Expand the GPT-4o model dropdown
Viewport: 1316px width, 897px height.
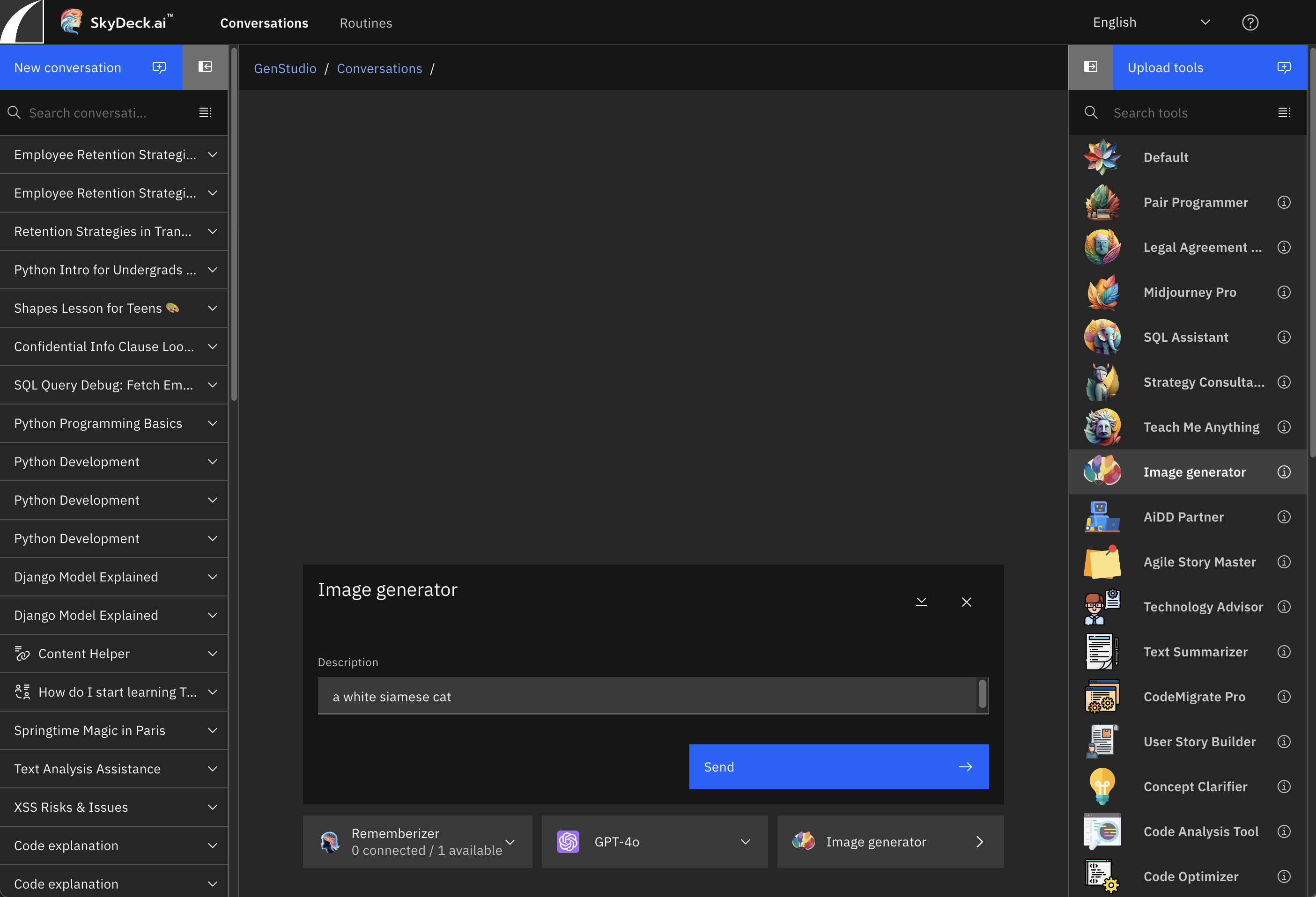(x=745, y=842)
